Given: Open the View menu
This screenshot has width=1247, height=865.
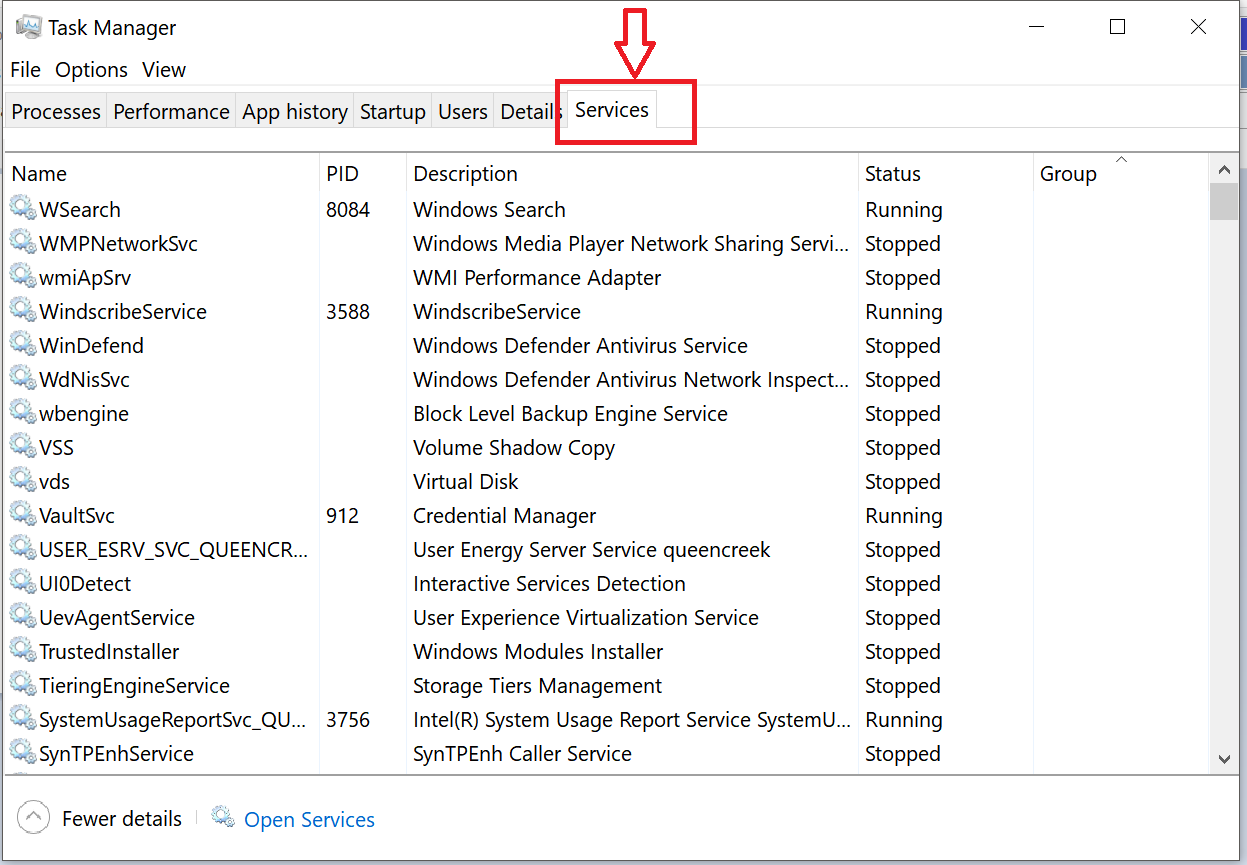Looking at the screenshot, I should pos(164,70).
